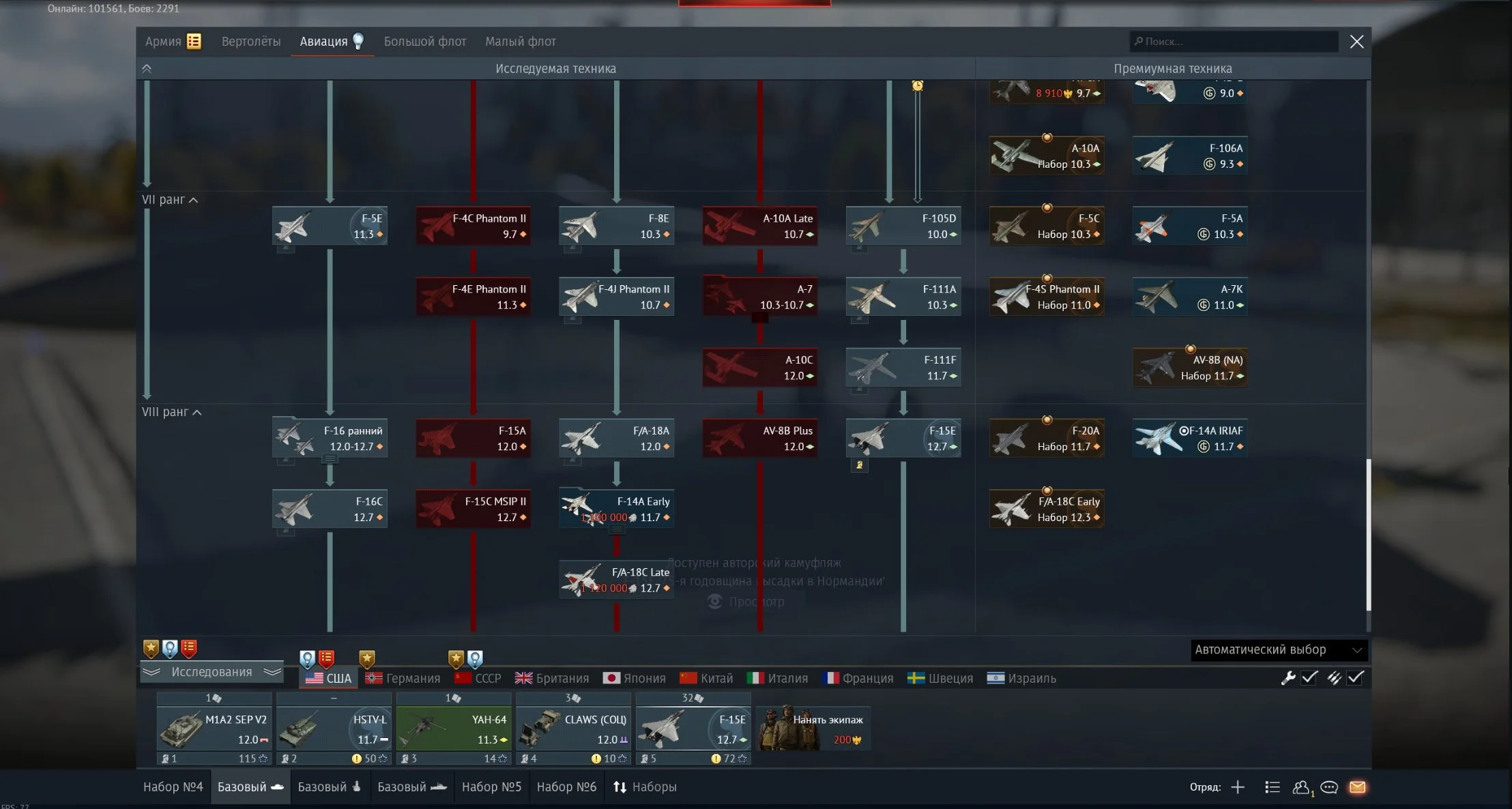This screenshot has width=1512, height=809.
Task: Open the friends contacts icon
Action: coord(1300,787)
